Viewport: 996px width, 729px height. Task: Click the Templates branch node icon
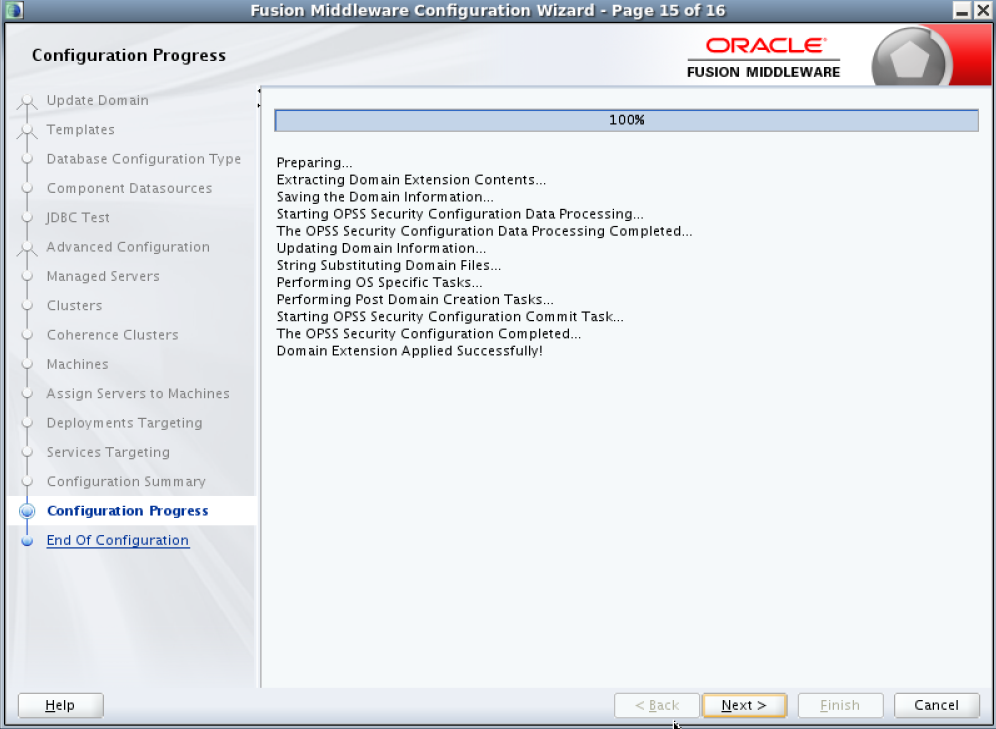click(x=27, y=131)
